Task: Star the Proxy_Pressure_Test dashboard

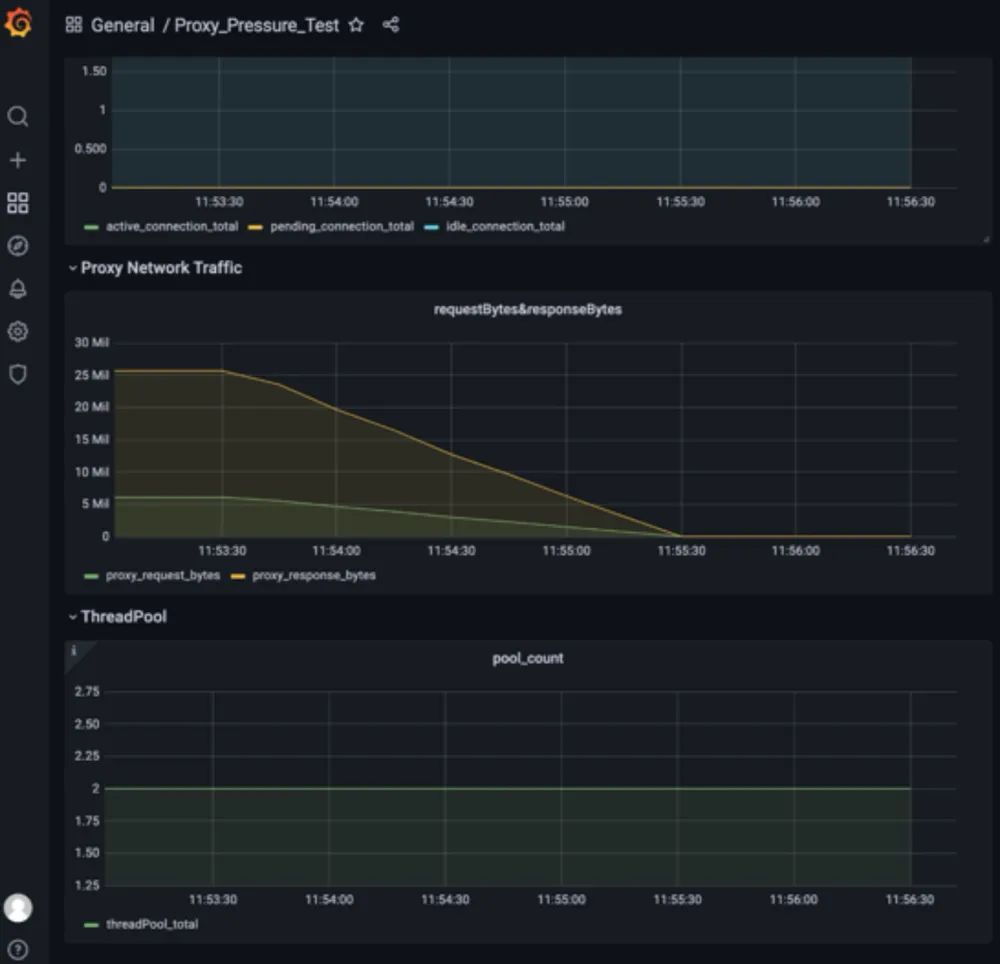Action: [356, 25]
